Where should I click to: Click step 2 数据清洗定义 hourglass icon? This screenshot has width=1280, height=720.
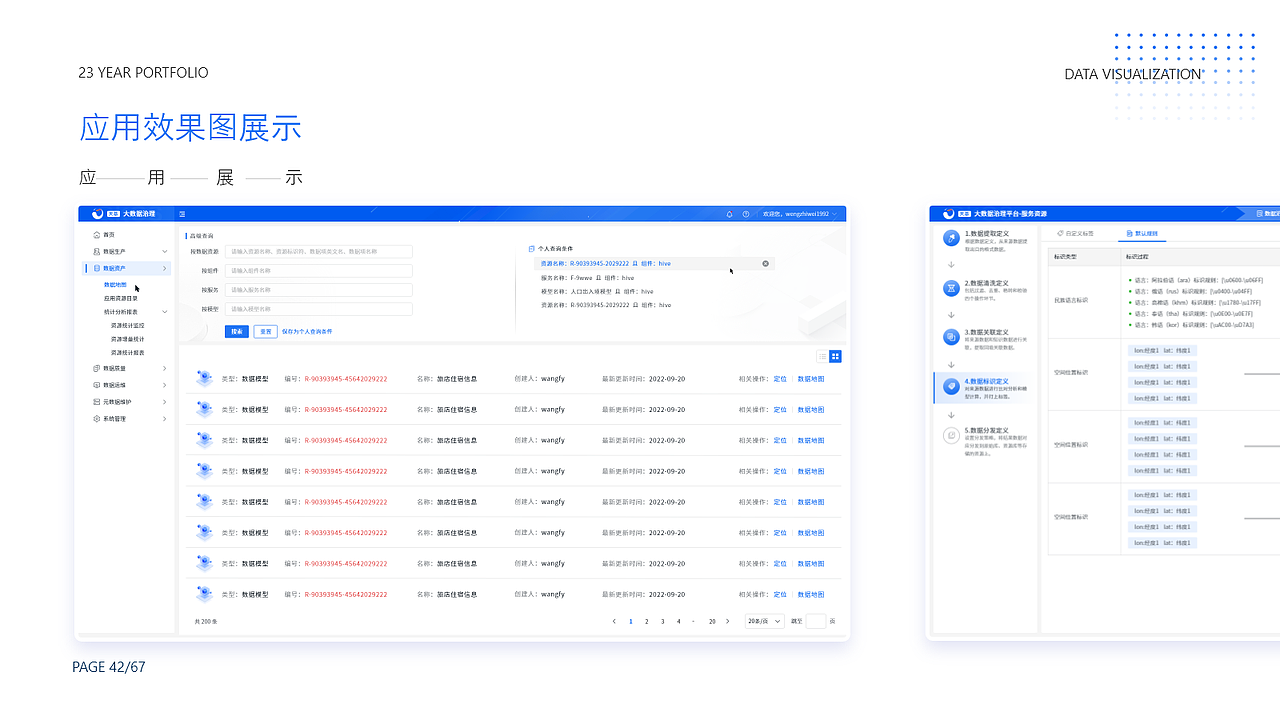[951, 288]
